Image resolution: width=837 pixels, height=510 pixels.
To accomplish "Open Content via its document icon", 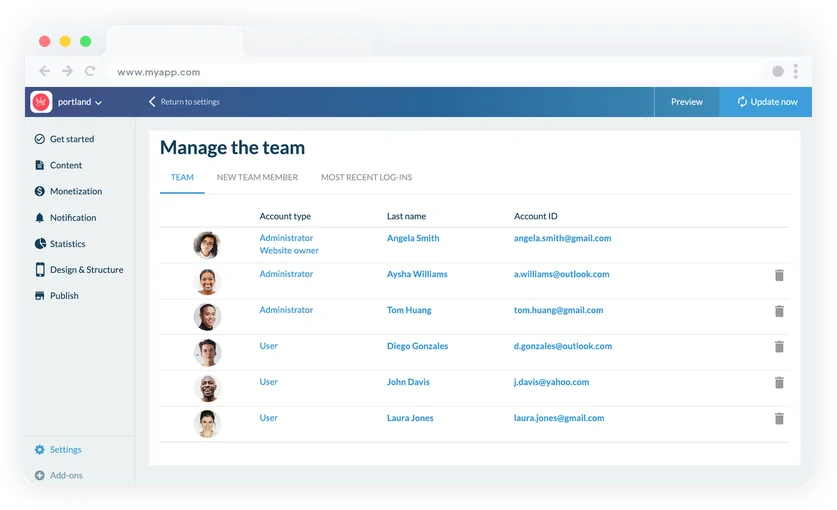I will (40, 165).
